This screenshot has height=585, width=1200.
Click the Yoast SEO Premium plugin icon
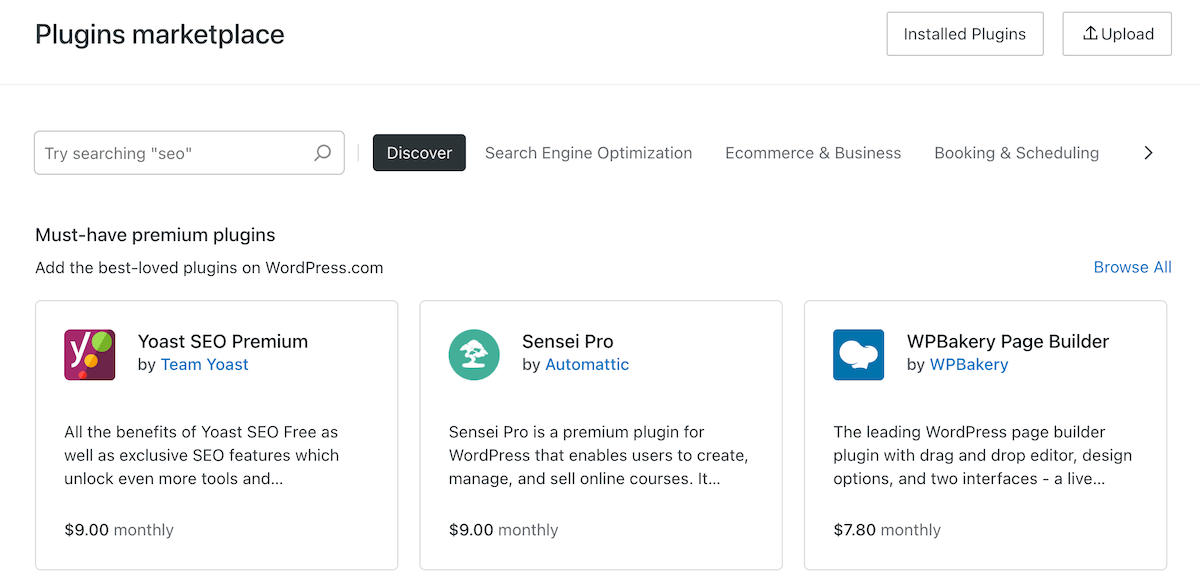pos(90,355)
